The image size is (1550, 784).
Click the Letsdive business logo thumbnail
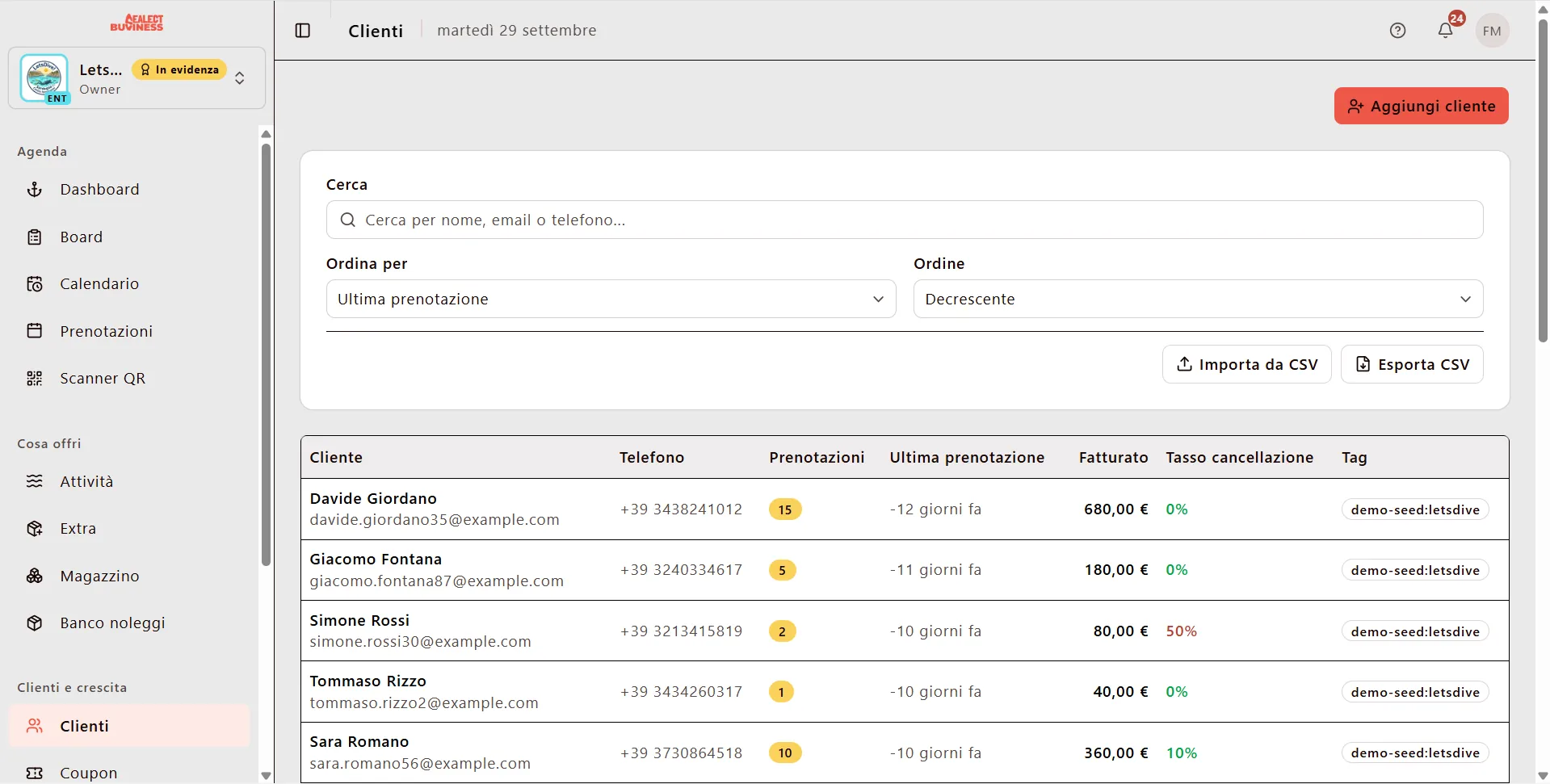[44, 78]
